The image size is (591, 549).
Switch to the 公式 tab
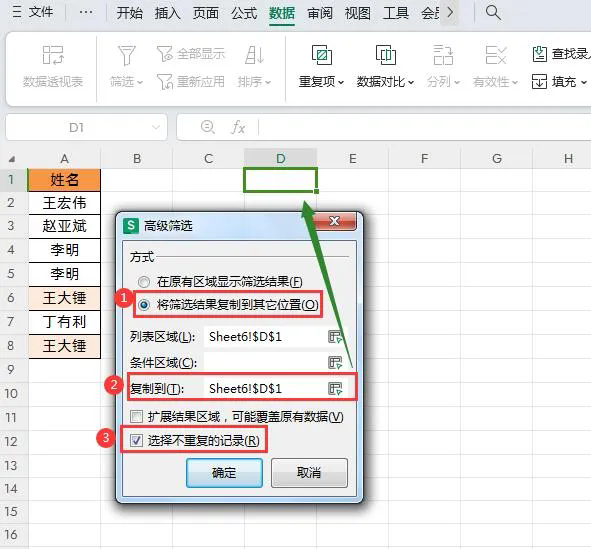[x=244, y=13]
